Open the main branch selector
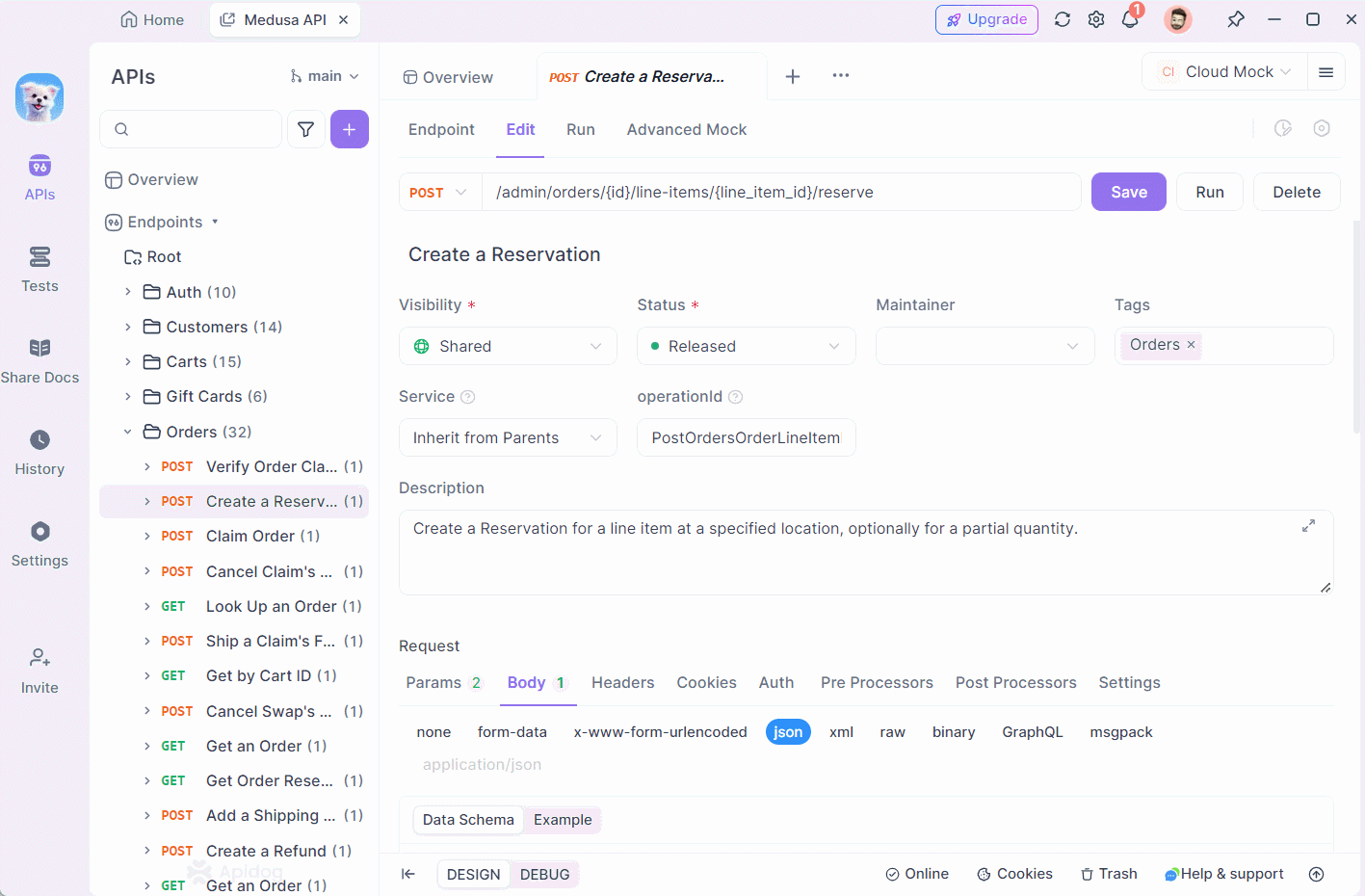This screenshot has width=1365, height=896. pyautogui.click(x=326, y=76)
